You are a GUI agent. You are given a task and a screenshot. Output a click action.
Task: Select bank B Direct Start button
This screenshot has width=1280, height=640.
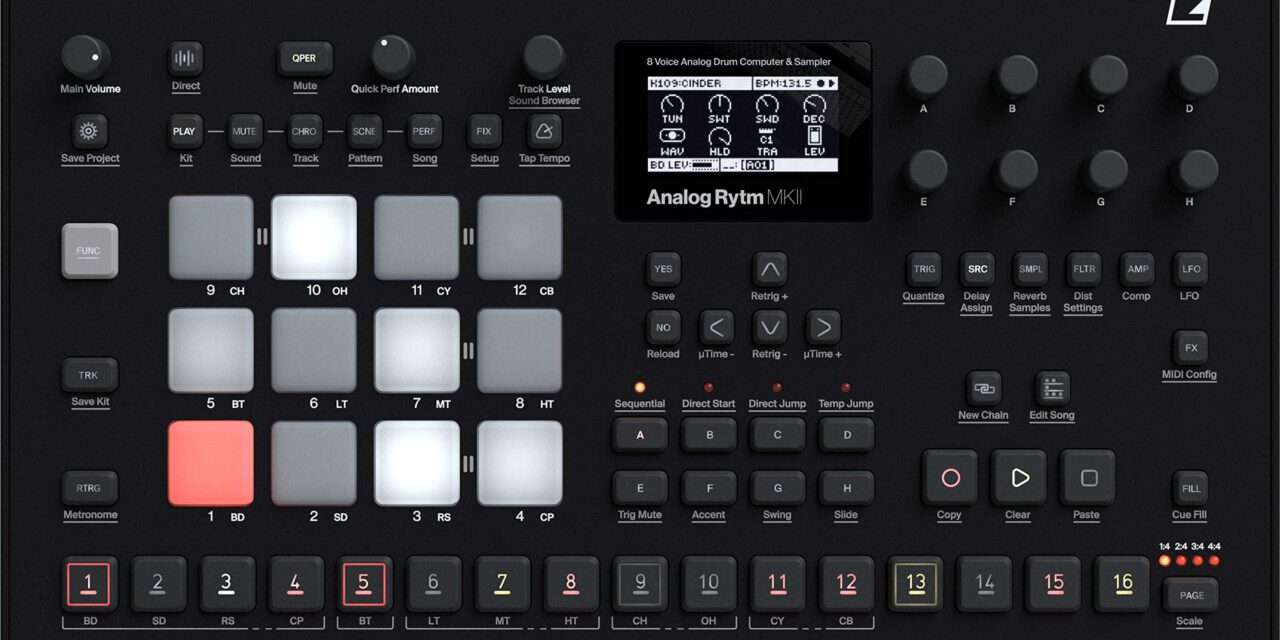(x=709, y=435)
